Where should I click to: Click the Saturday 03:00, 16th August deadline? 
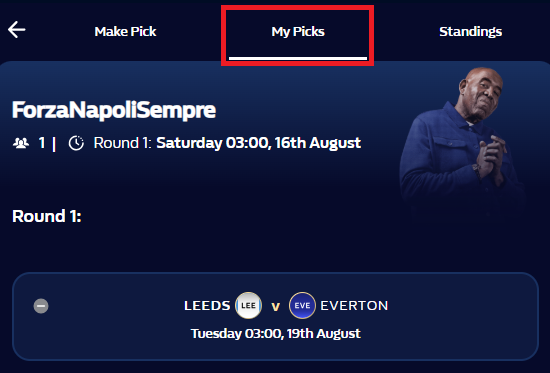259,143
